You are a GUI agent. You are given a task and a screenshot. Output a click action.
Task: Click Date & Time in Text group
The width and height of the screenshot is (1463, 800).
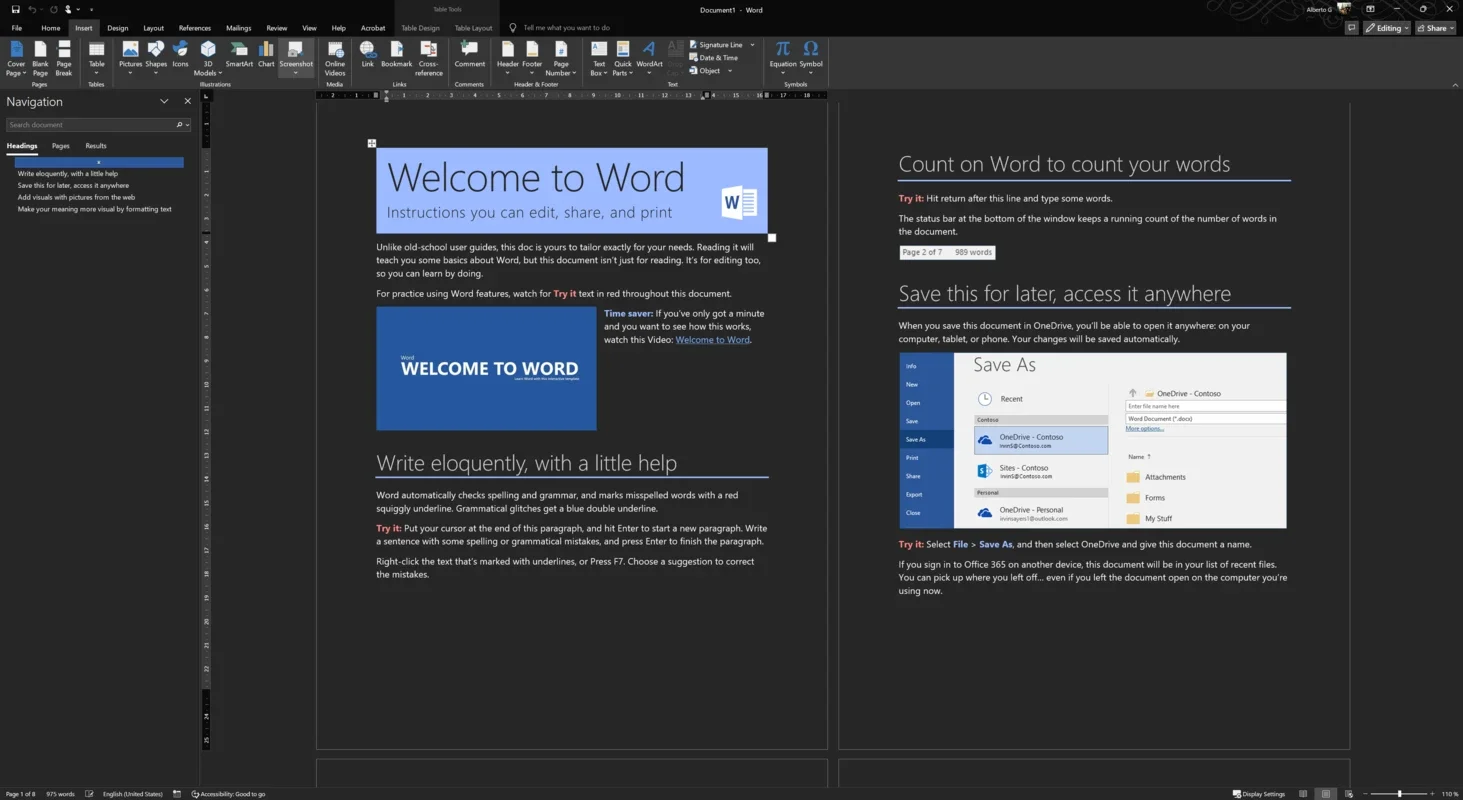714,58
